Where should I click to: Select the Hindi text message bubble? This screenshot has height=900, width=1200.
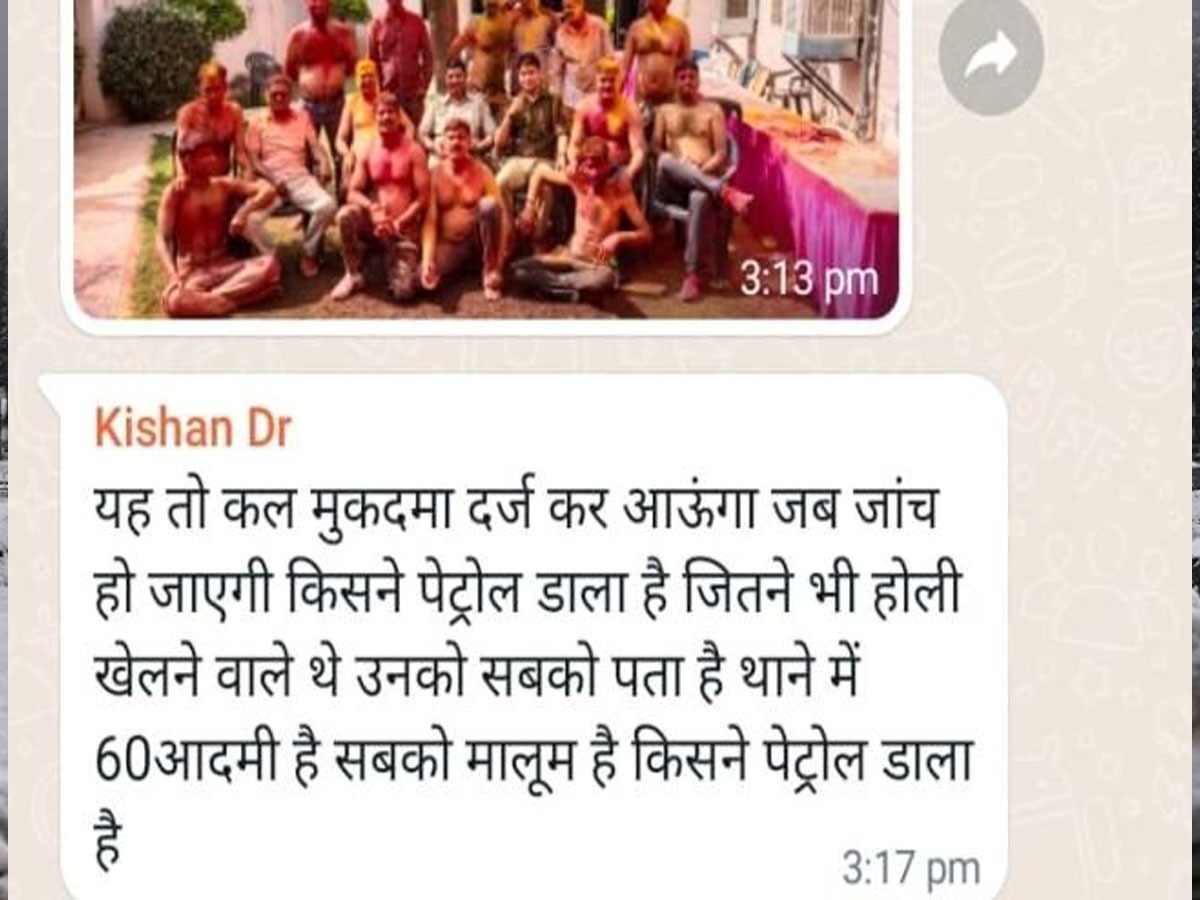pos(522,637)
